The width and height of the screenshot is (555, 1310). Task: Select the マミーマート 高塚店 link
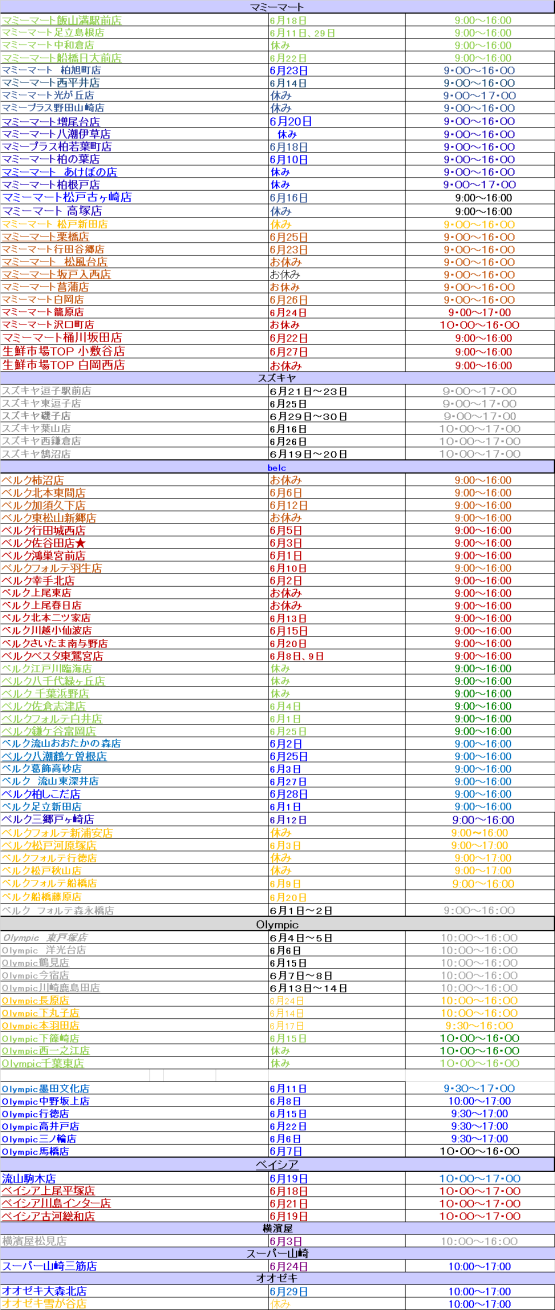[x=50, y=212]
